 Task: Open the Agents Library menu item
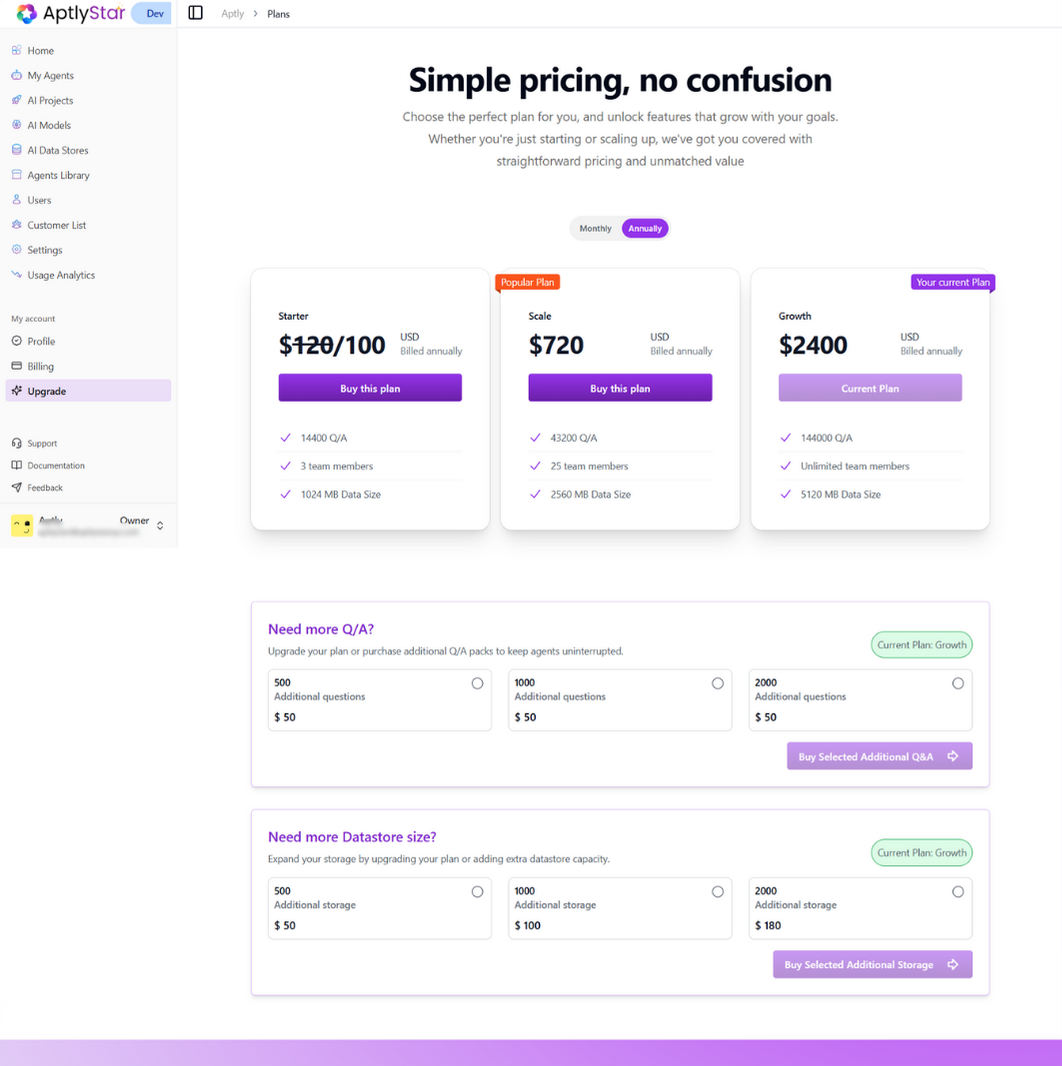tap(58, 175)
